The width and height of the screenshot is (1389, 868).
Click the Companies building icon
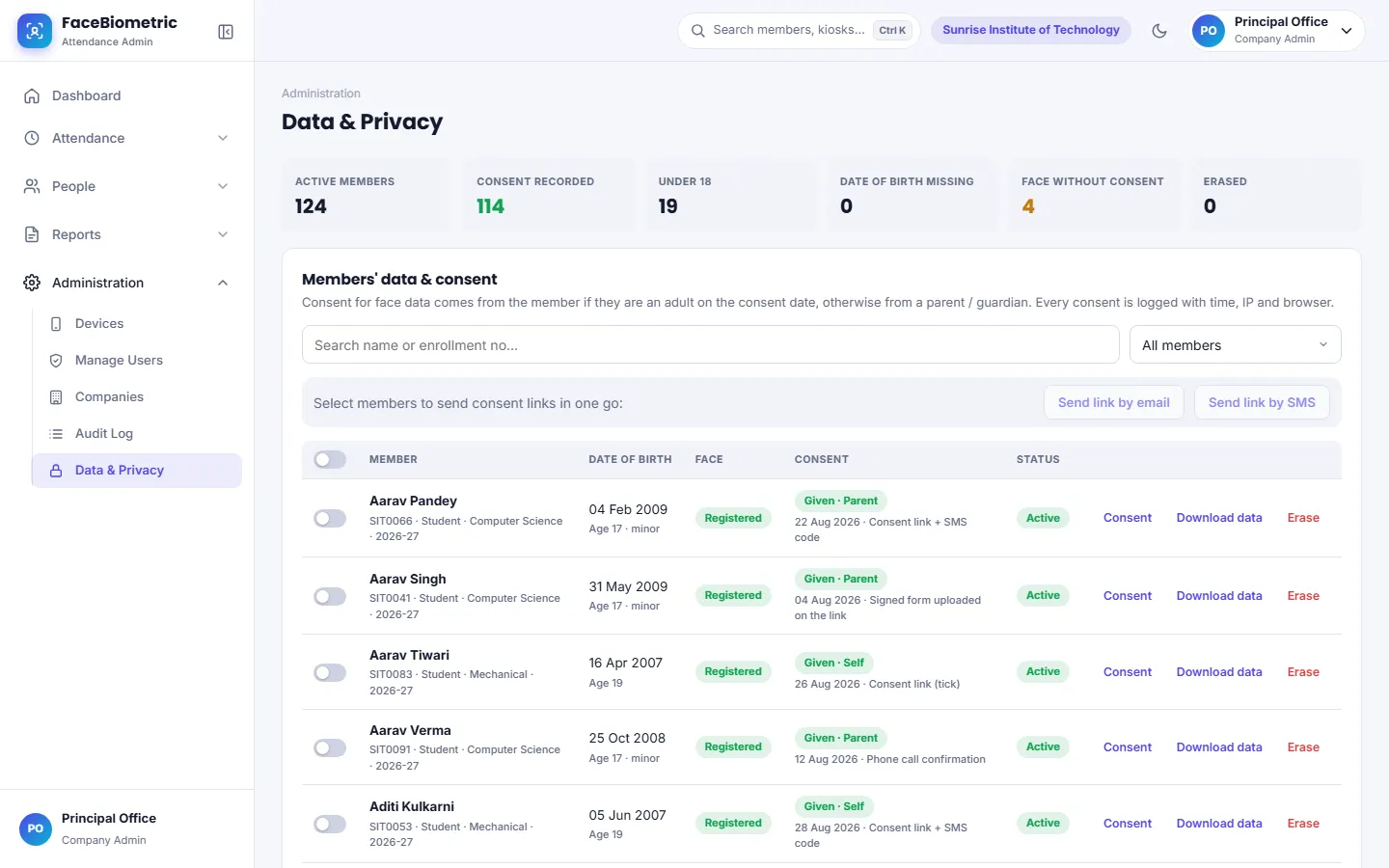pyautogui.click(x=56, y=397)
